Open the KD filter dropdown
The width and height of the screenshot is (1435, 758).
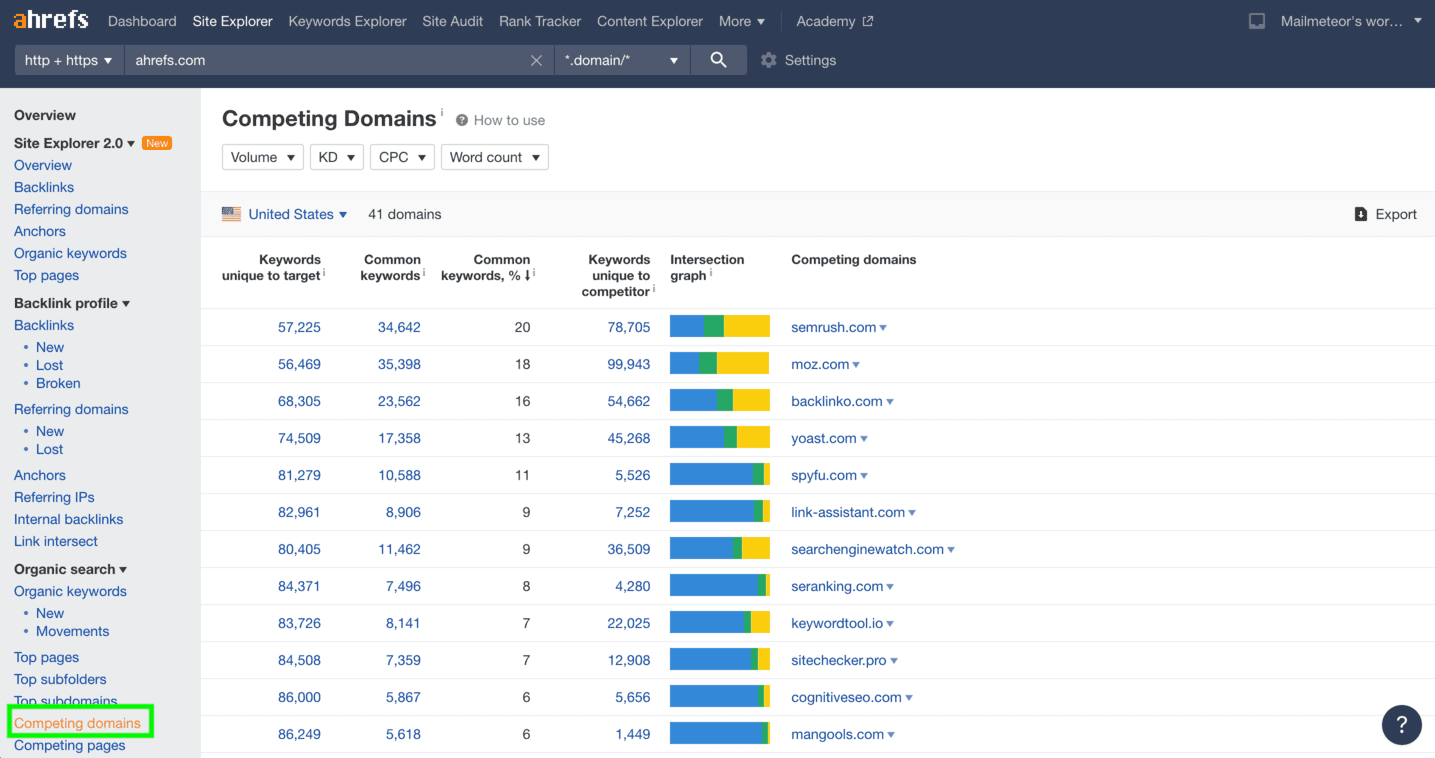coord(336,157)
